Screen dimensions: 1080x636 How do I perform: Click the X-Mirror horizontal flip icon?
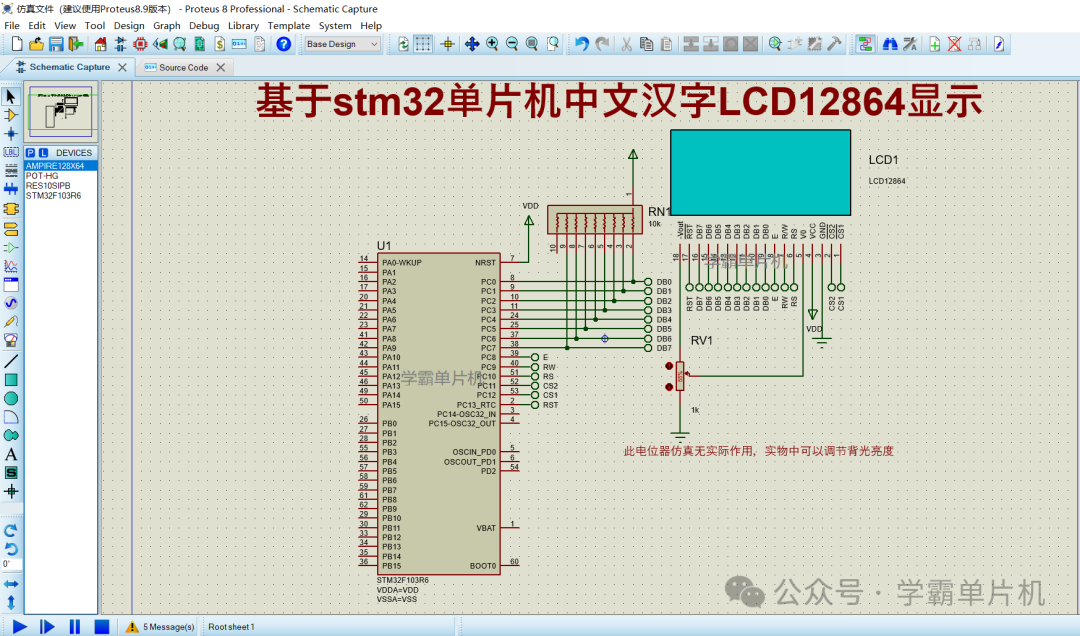(x=10, y=584)
